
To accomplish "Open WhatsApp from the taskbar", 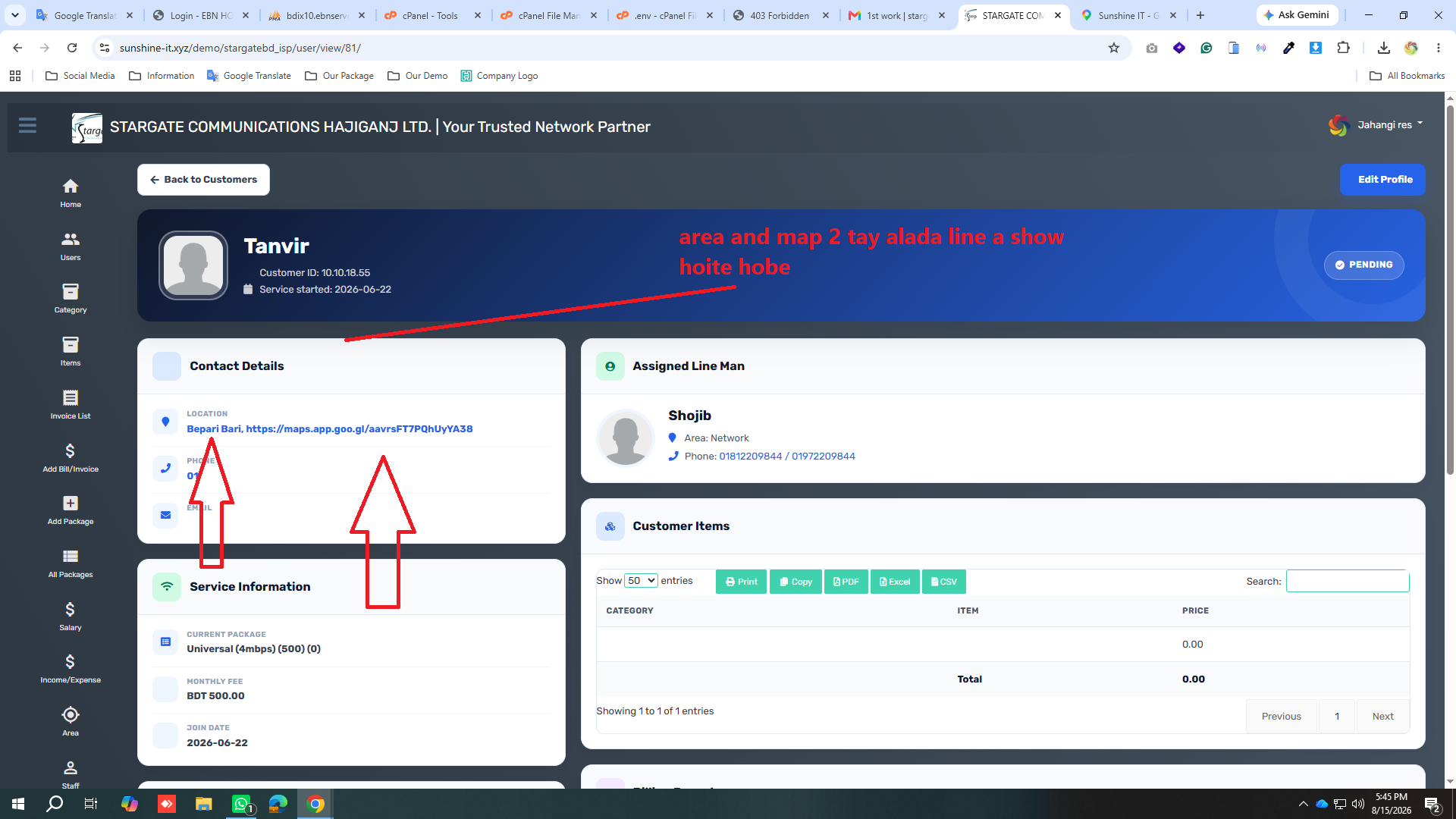I will tap(242, 804).
